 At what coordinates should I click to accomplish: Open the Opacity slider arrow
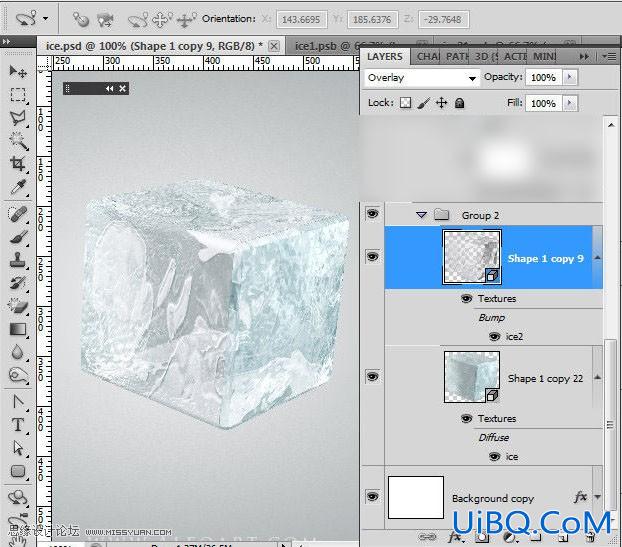570,77
